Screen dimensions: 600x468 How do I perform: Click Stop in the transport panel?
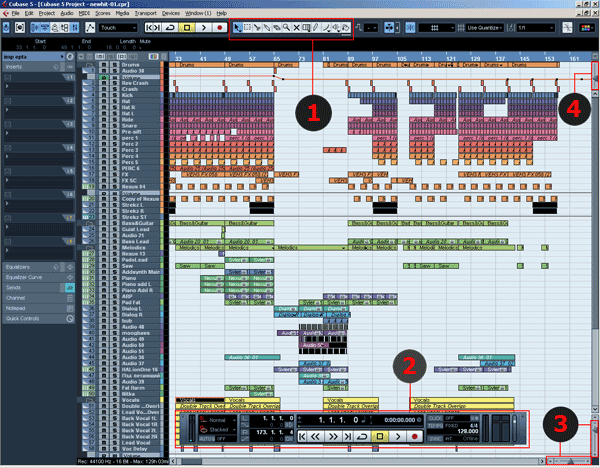(x=379, y=437)
